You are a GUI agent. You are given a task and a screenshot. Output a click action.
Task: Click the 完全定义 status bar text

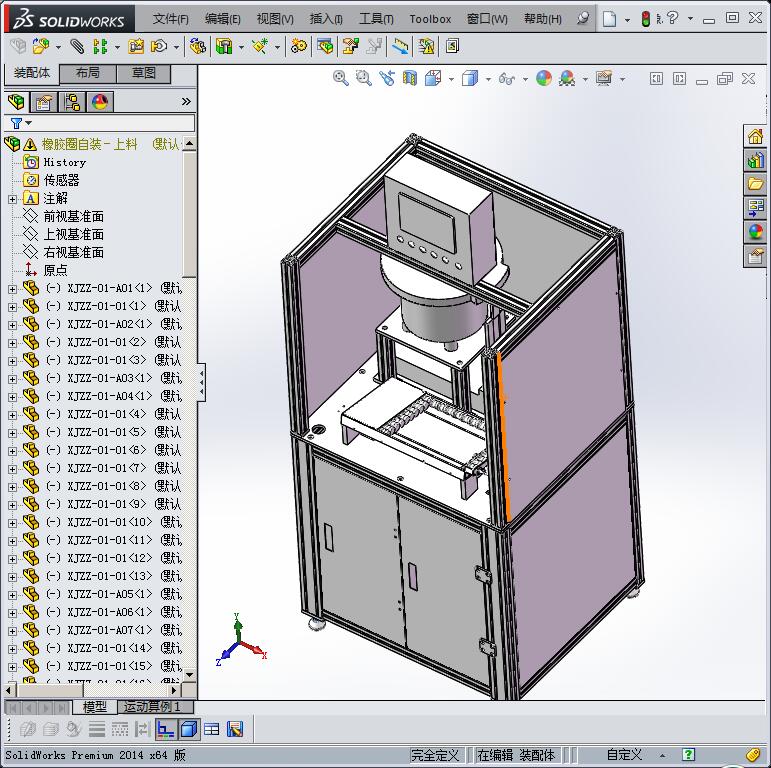(435, 755)
